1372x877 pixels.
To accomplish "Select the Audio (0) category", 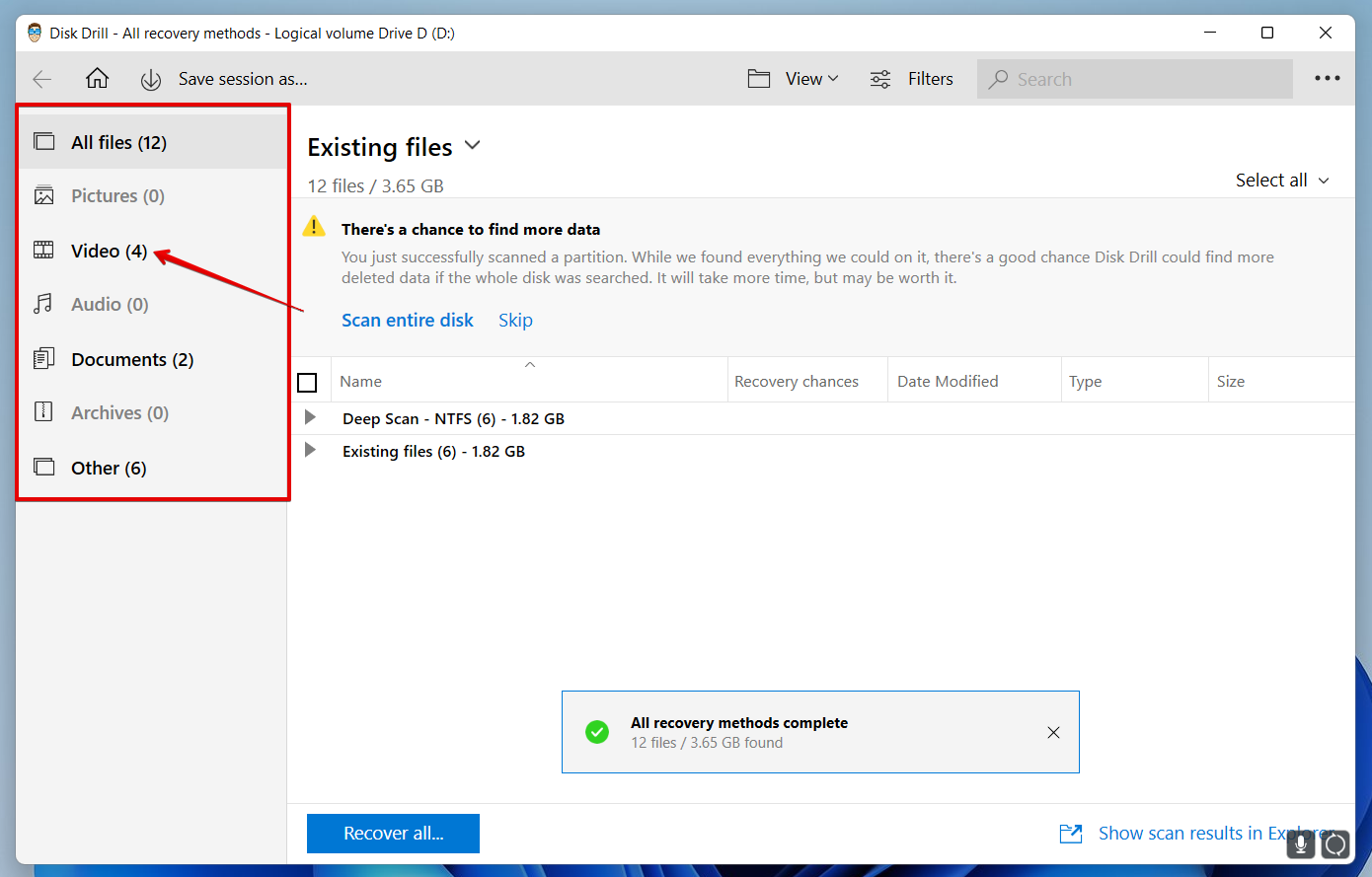I will (x=153, y=304).
